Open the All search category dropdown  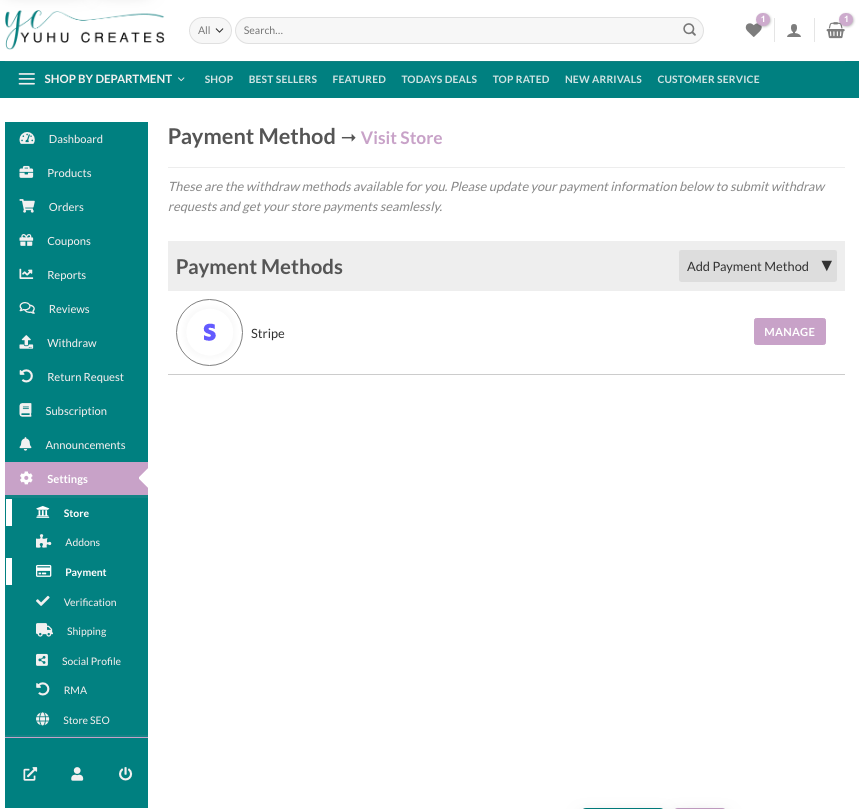[210, 30]
